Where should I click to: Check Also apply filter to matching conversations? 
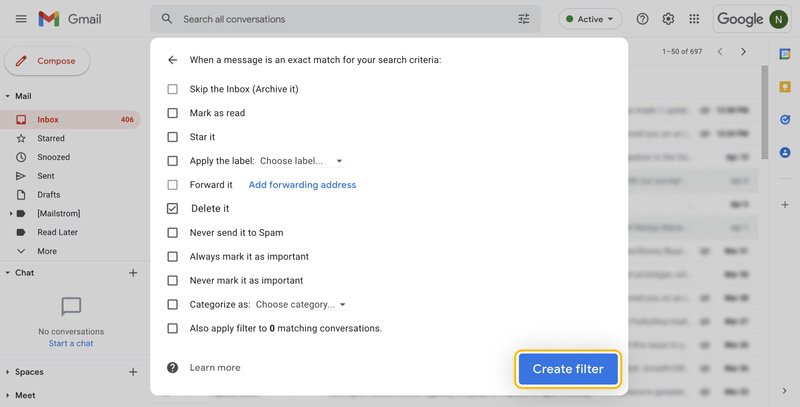click(x=172, y=328)
